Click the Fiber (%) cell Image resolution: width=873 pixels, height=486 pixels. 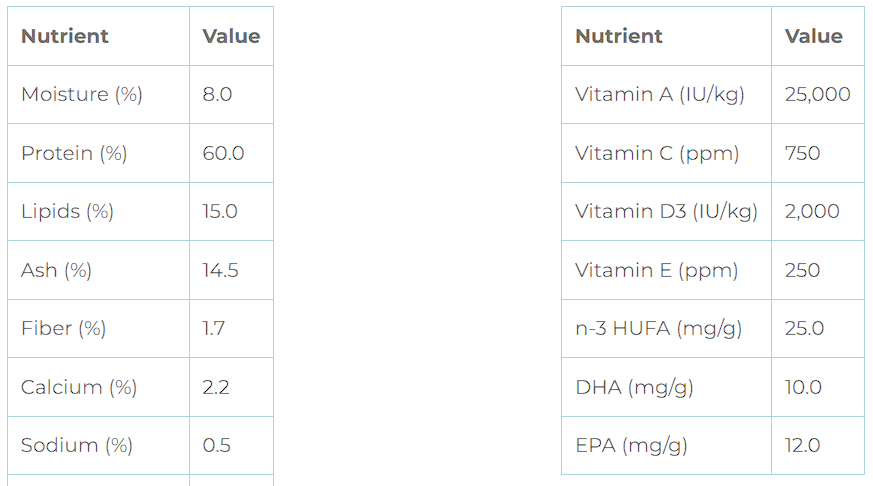coord(63,328)
